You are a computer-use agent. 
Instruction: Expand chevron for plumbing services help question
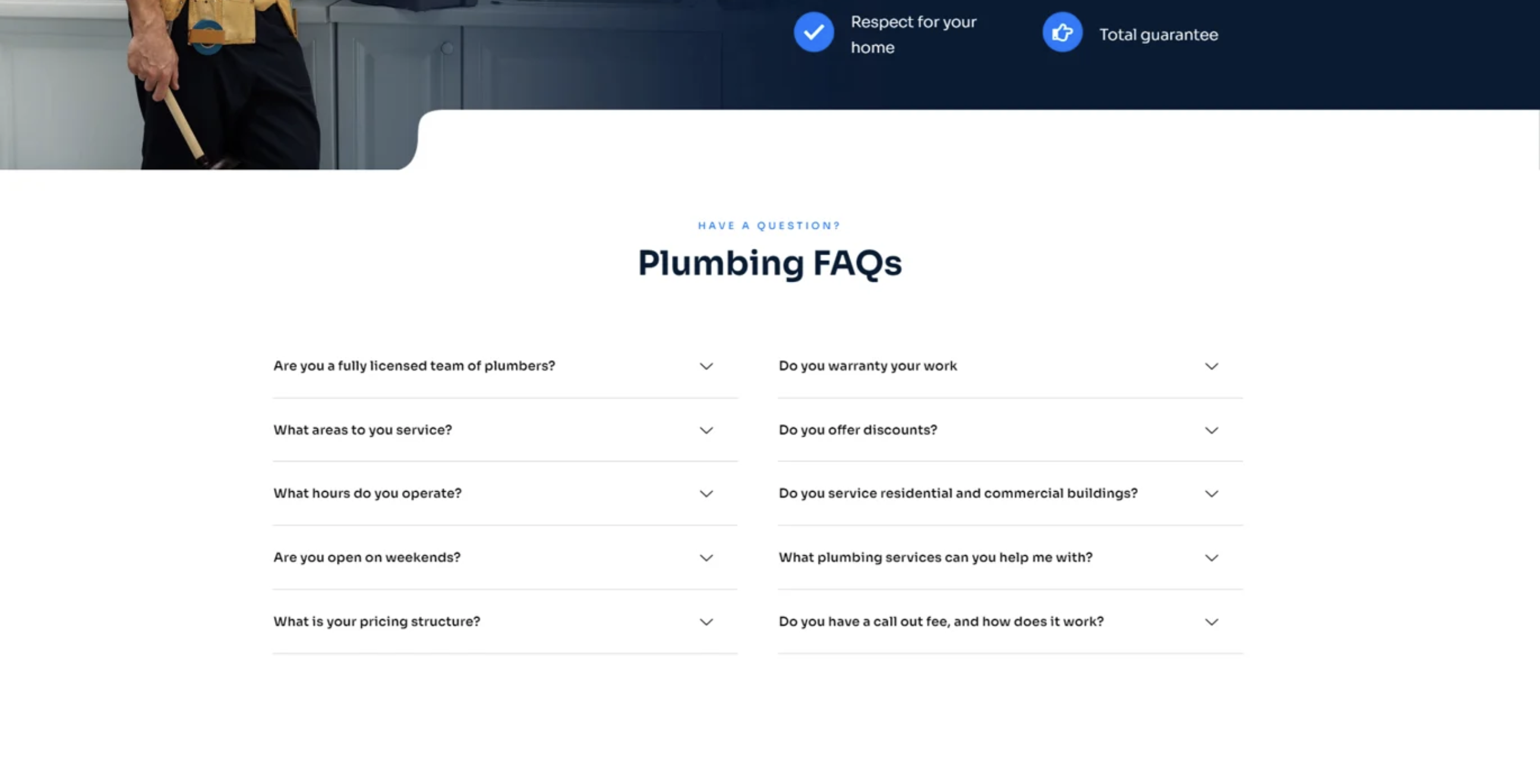(x=1211, y=558)
